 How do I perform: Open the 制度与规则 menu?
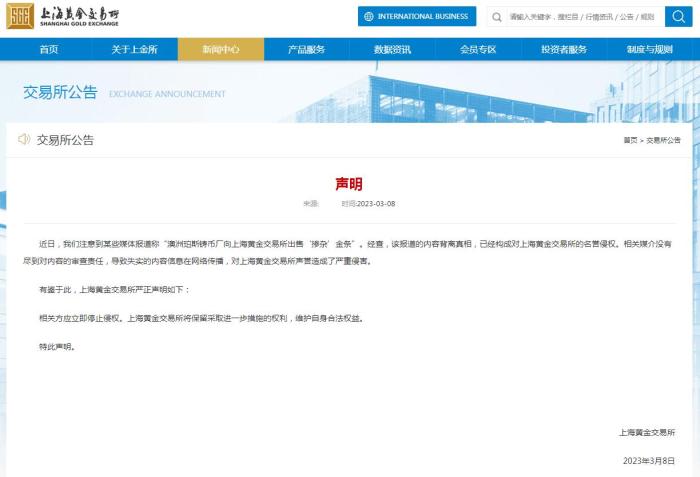[x=650, y=49]
